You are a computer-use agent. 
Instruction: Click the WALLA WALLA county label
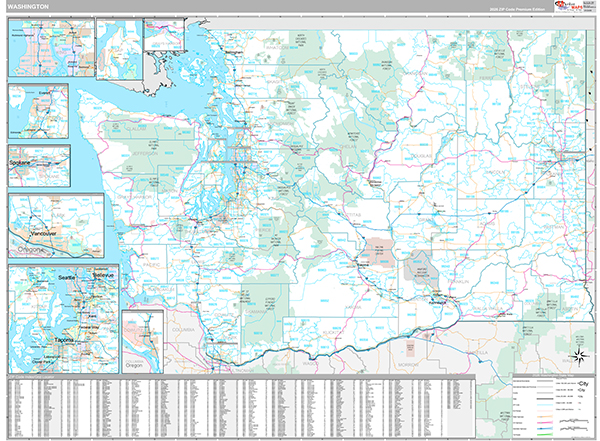(487, 309)
